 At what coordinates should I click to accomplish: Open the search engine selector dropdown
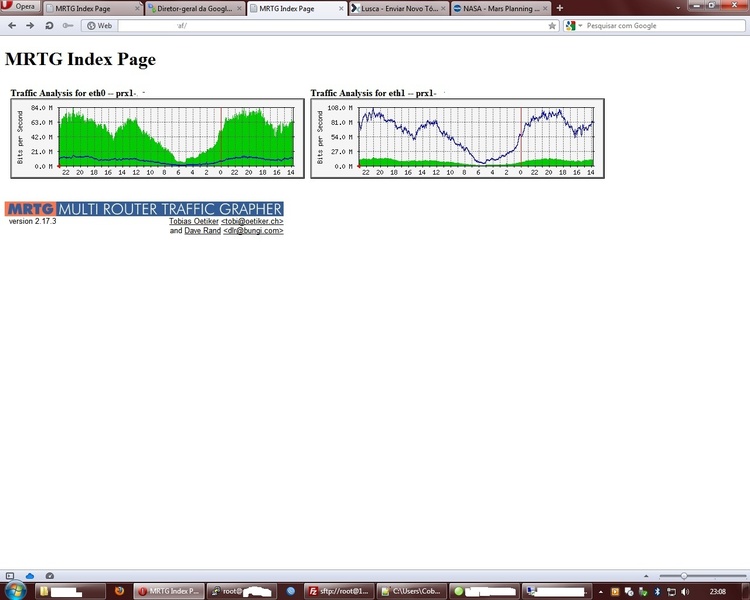(573, 26)
